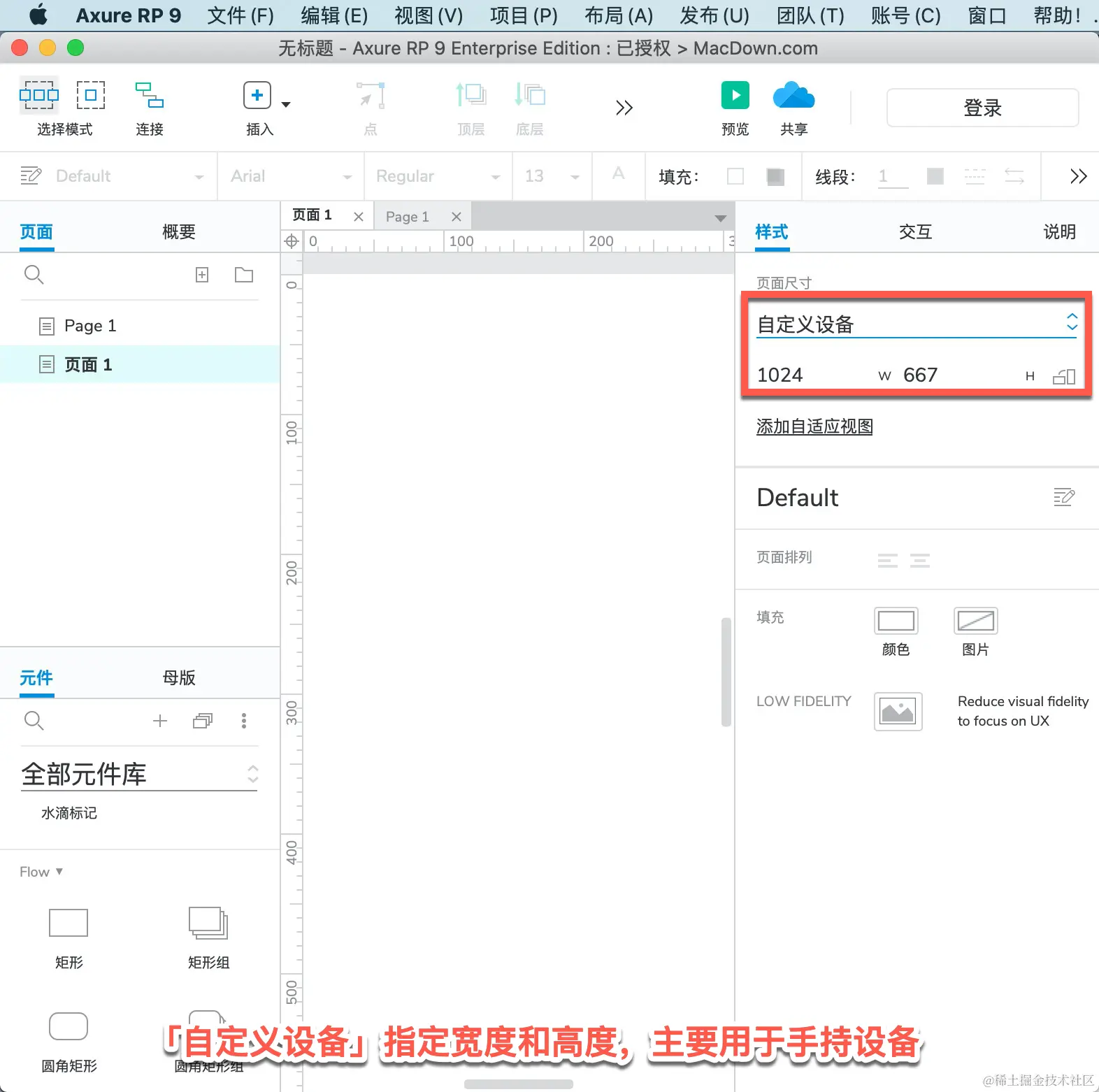Screen dimensions: 1099x1092
Task: Switch to the 概要 outline tab
Action: (179, 231)
